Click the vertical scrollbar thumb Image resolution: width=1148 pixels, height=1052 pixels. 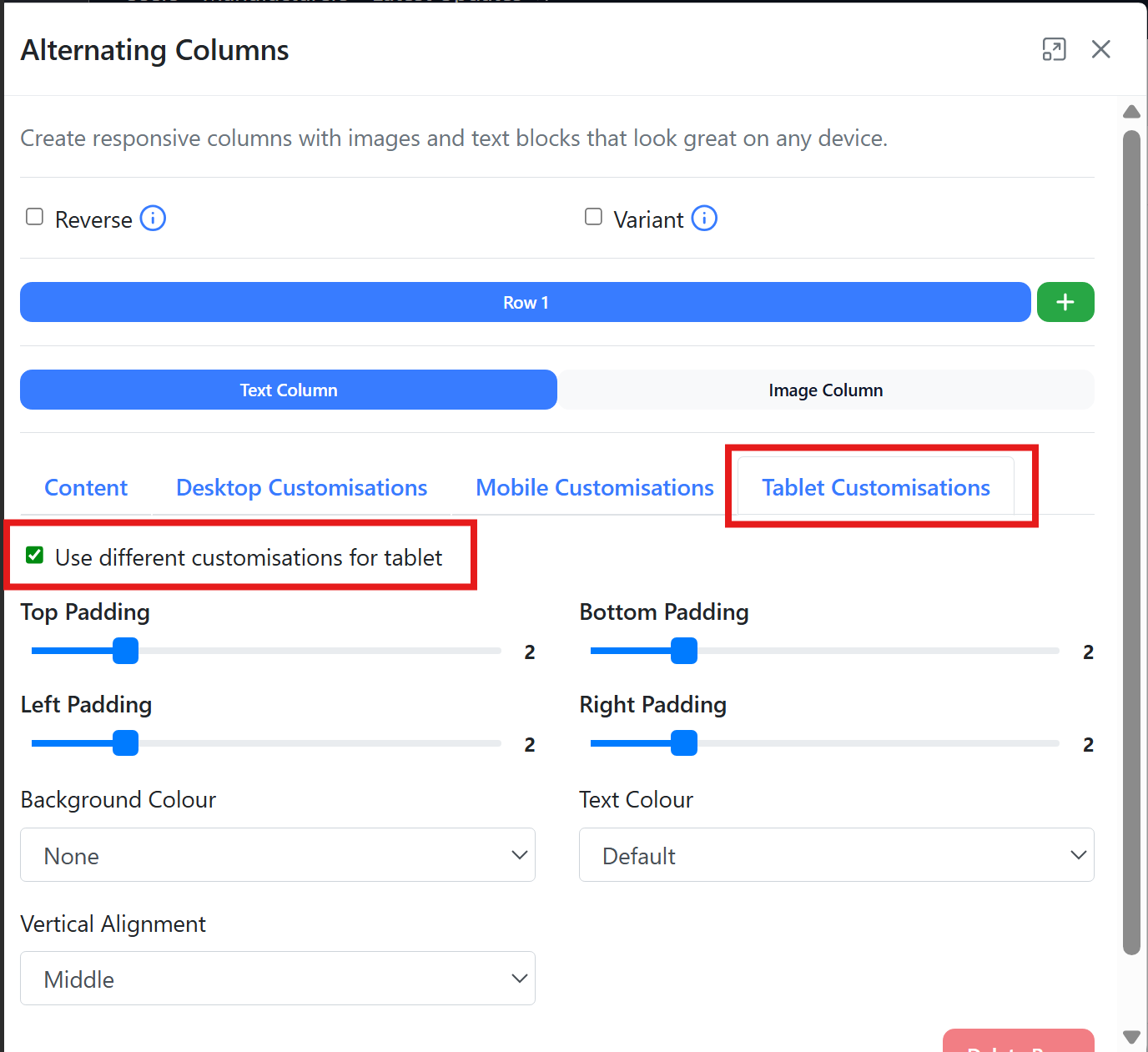click(1131, 542)
